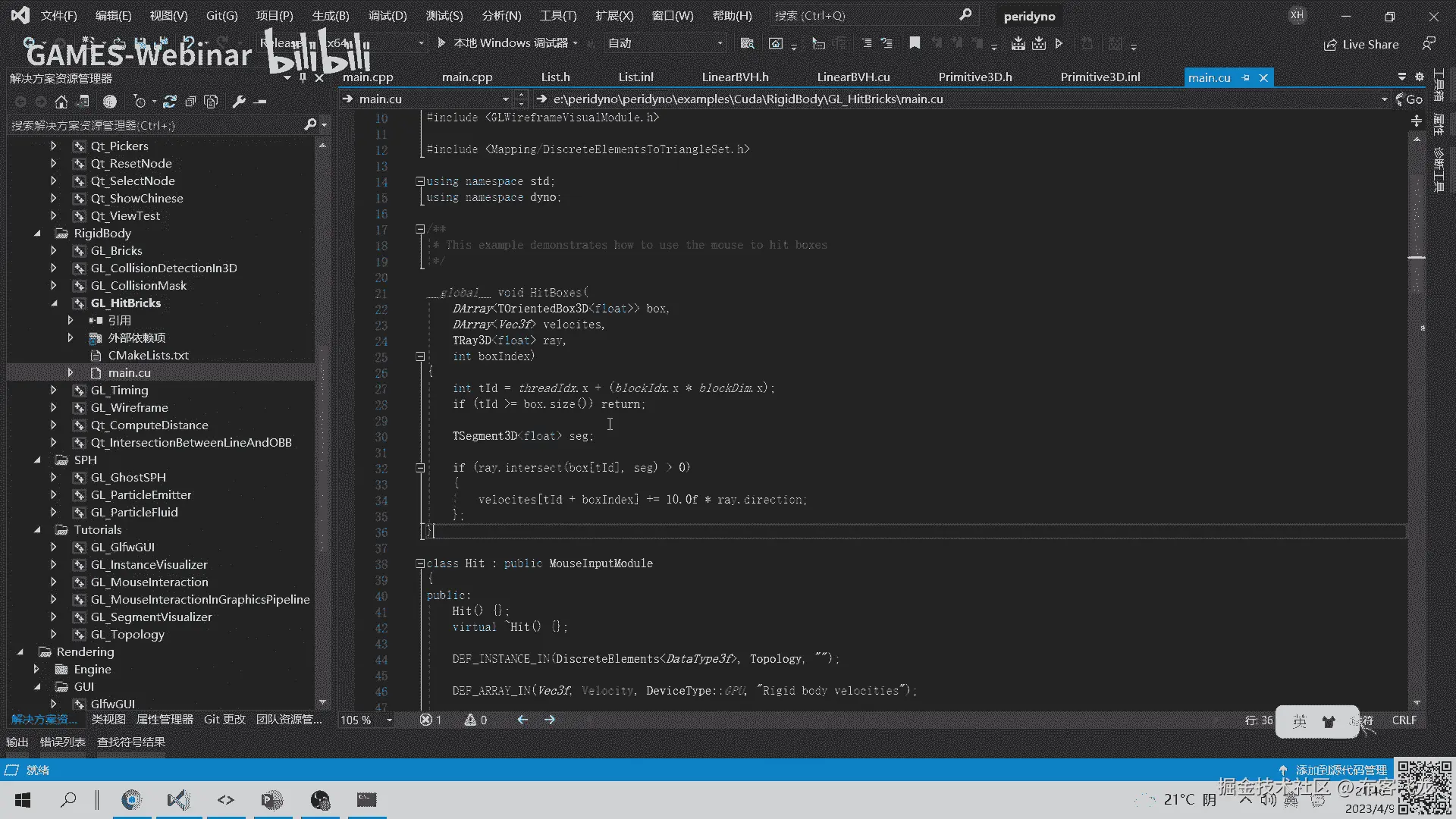
Task: Switch to the LinearBVH.cu tab
Action: tap(853, 77)
